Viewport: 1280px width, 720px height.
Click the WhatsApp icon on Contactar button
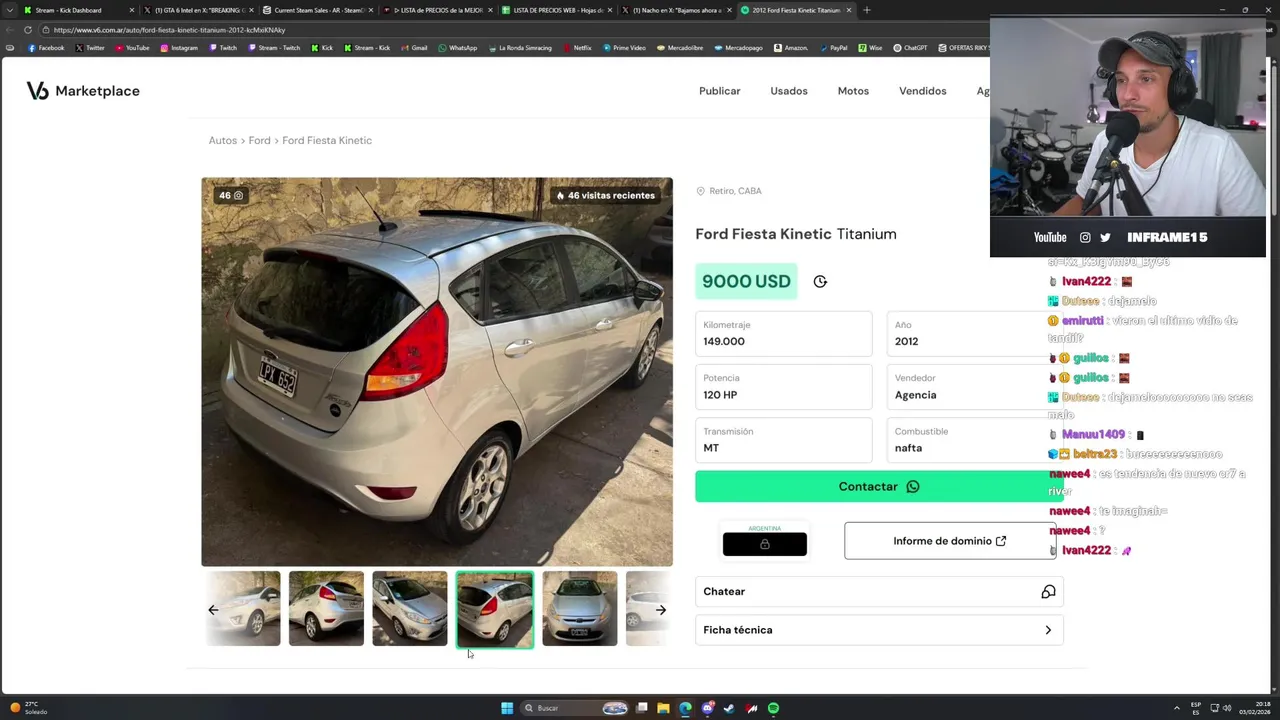pos(912,487)
